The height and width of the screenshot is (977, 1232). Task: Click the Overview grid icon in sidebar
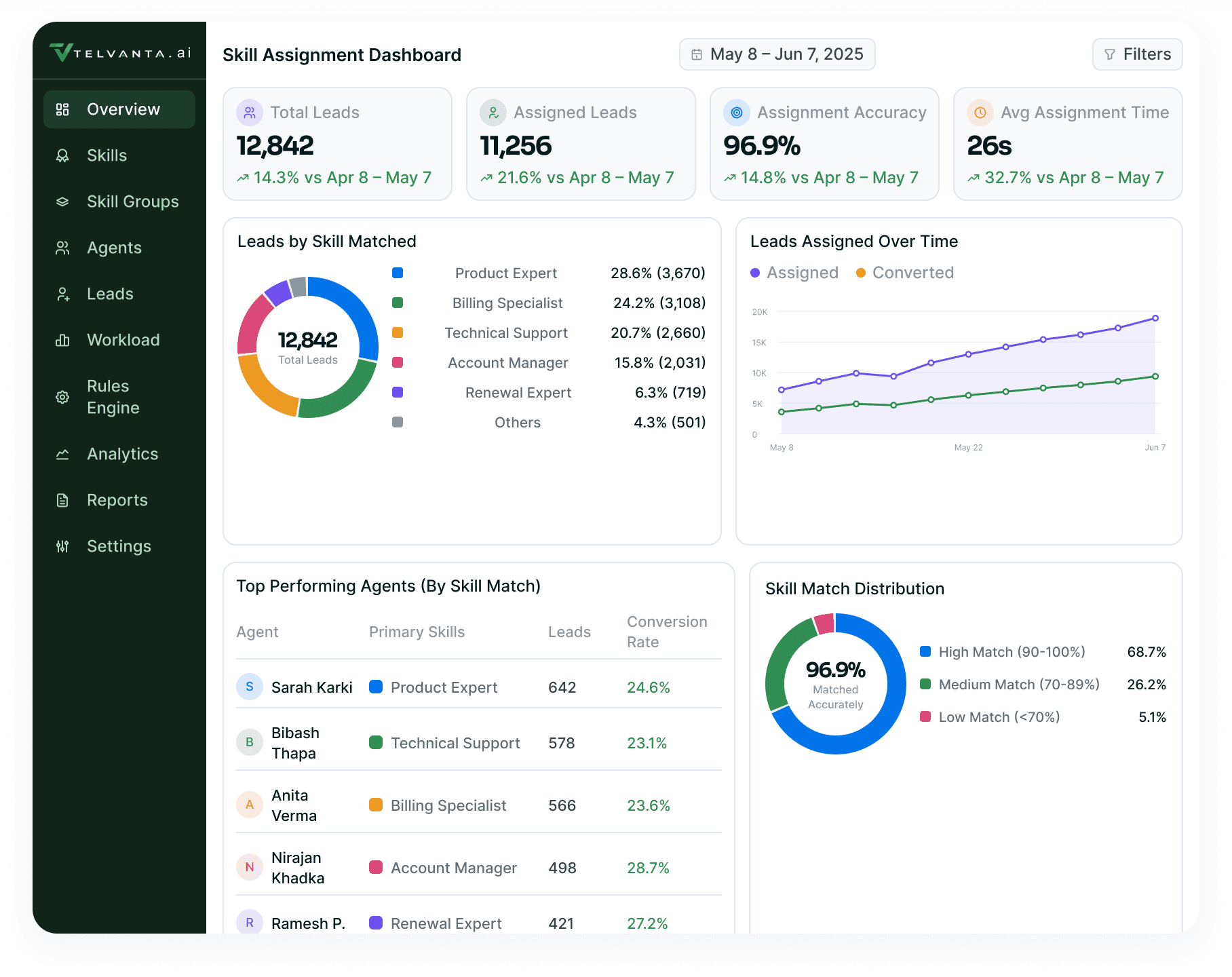(x=62, y=109)
